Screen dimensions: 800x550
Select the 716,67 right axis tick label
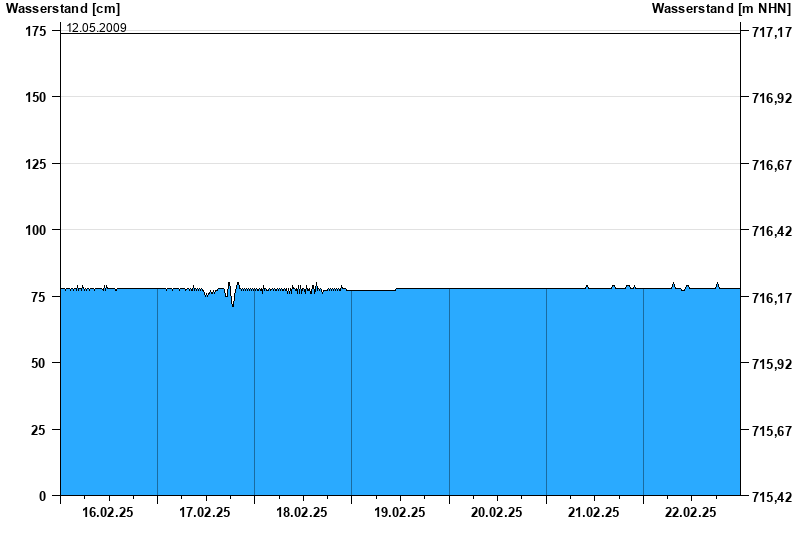point(770,165)
